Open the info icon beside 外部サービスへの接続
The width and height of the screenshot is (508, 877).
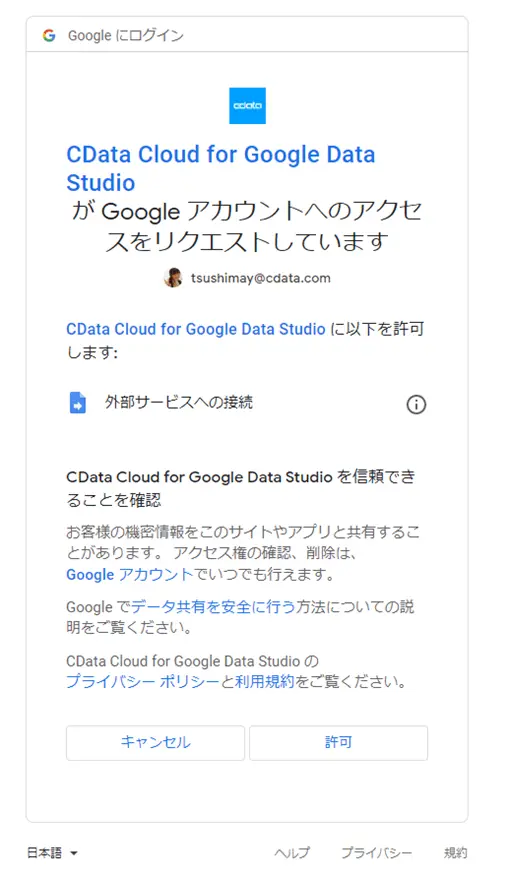point(416,404)
